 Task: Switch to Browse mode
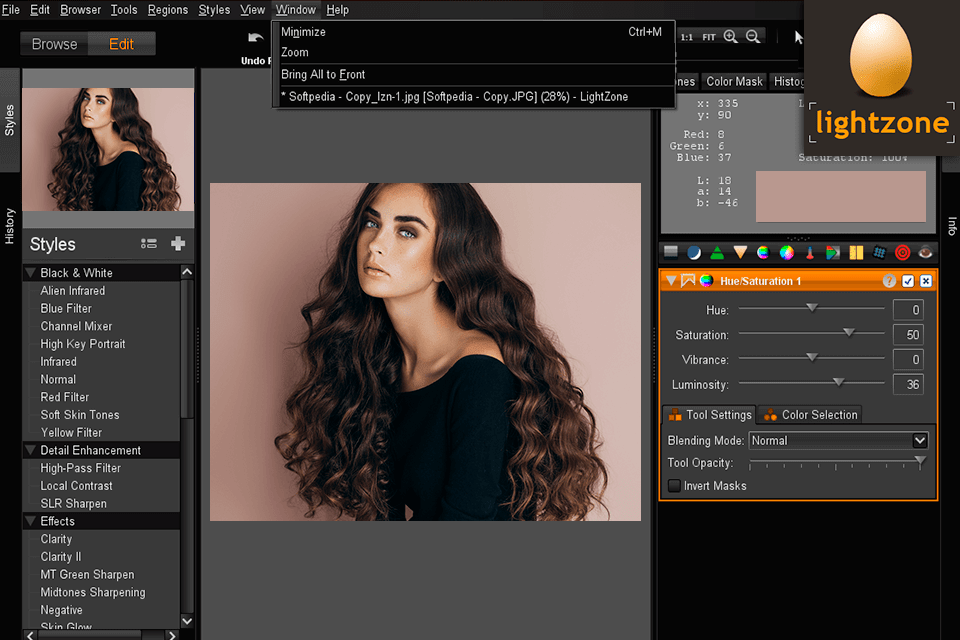coord(54,44)
